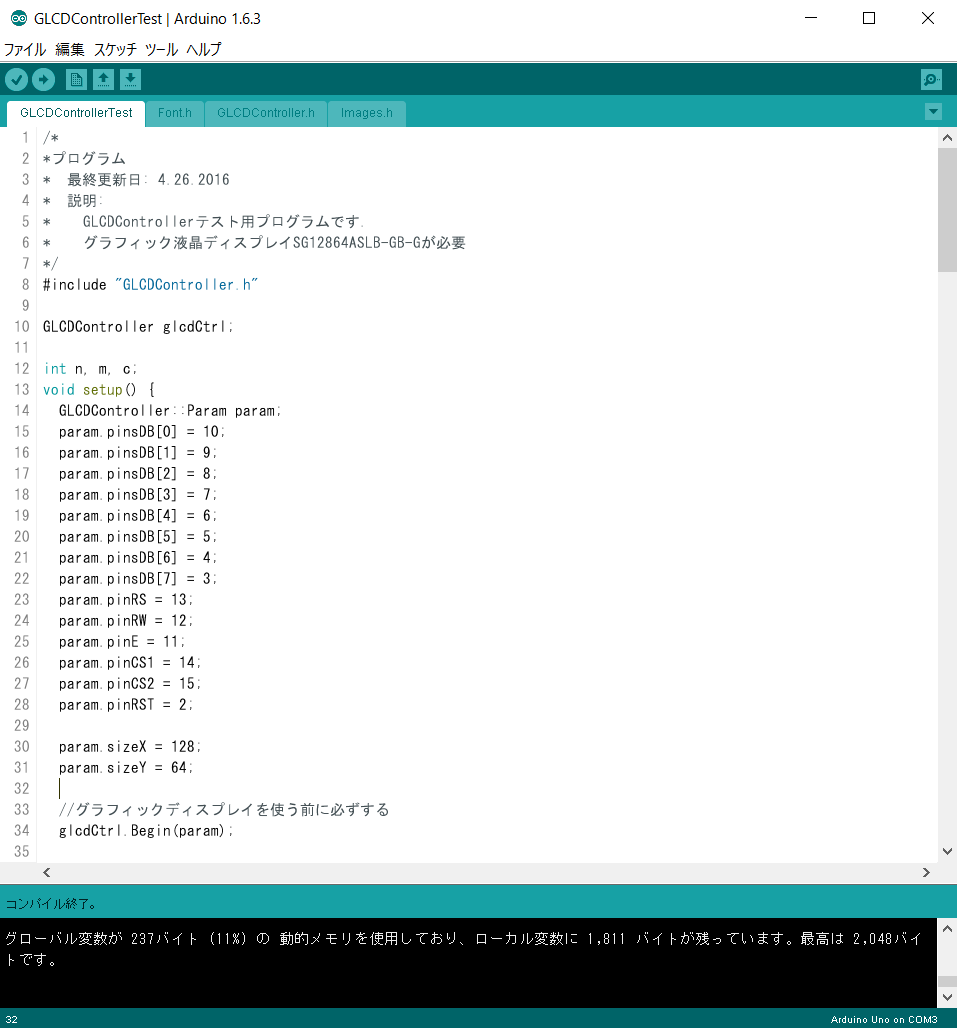This screenshot has width=957, height=1028.
Task: Click the console memory usage message
Action: (463, 949)
